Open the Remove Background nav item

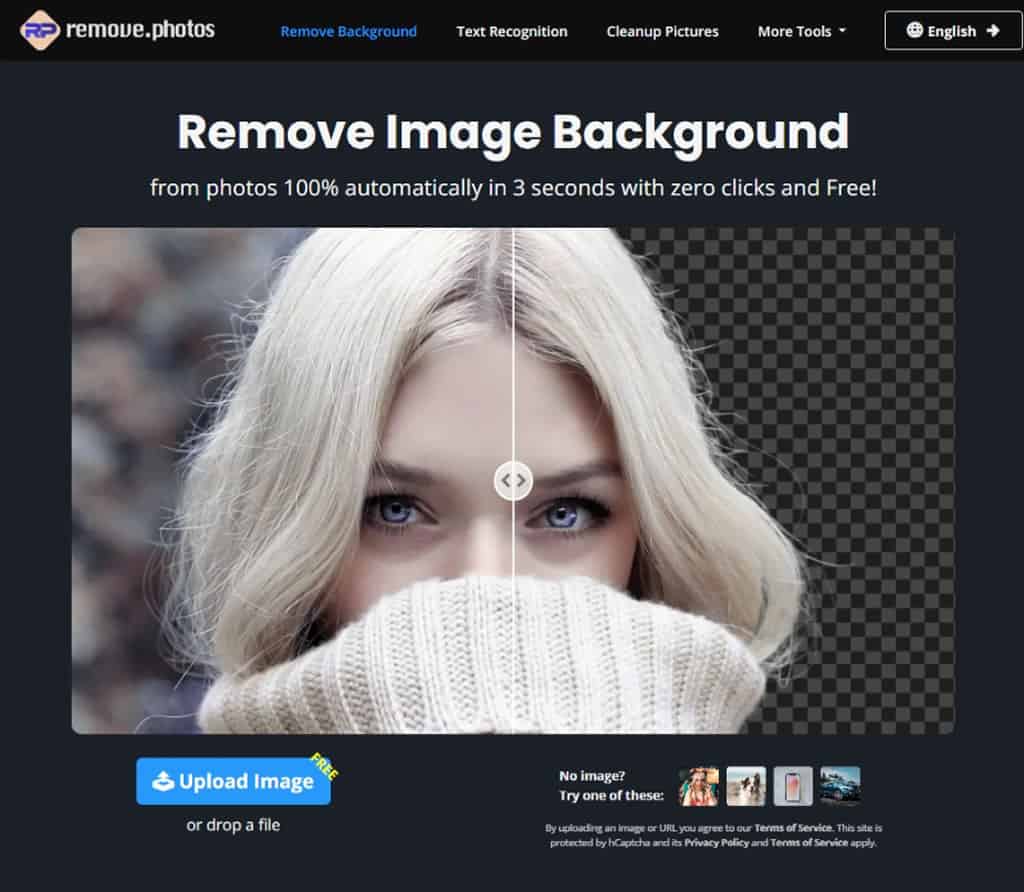coord(348,31)
